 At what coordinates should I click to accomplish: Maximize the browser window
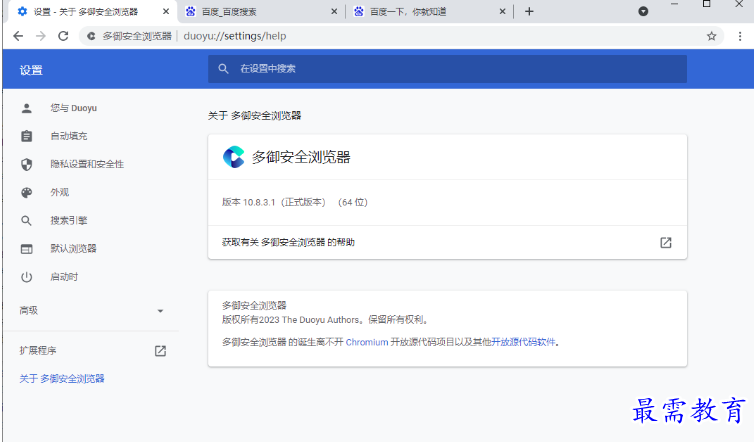point(706,4)
